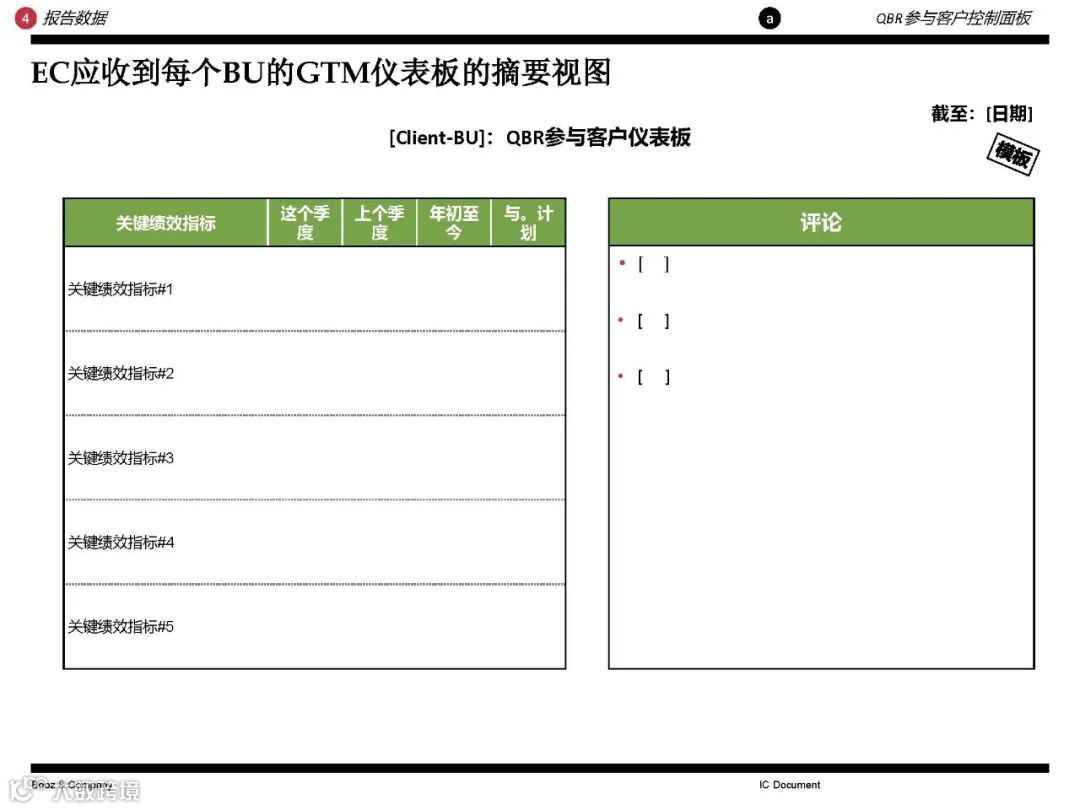Select row 关键绩效指标#1
Screen dimensions: 1080x810
coord(315,289)
